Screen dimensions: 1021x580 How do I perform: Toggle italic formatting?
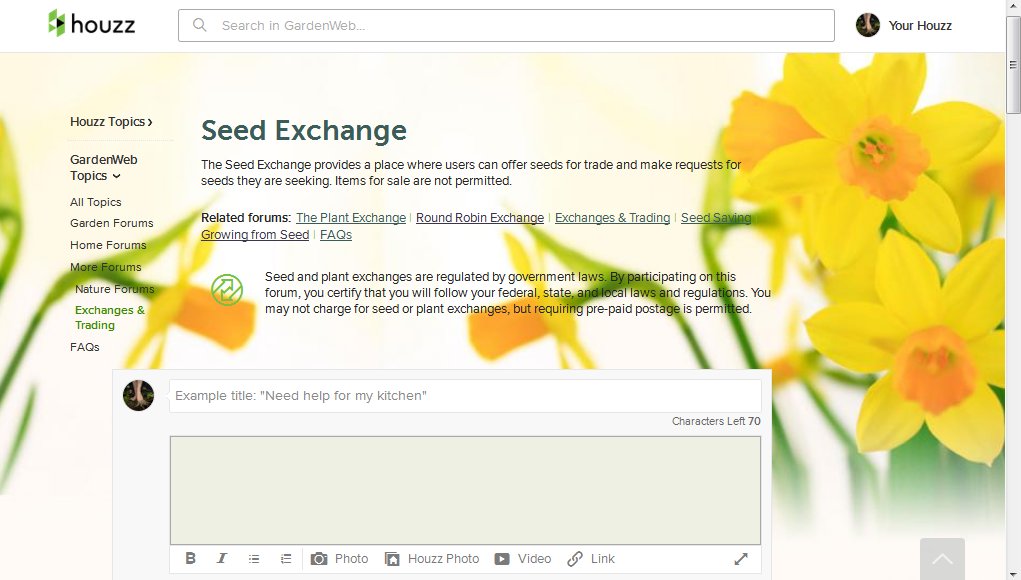pos(222,559)
